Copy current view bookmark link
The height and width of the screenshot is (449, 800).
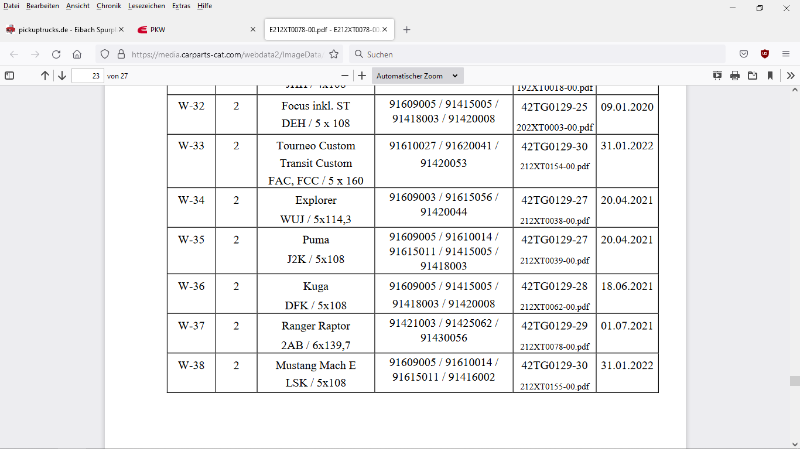(770, 76)
